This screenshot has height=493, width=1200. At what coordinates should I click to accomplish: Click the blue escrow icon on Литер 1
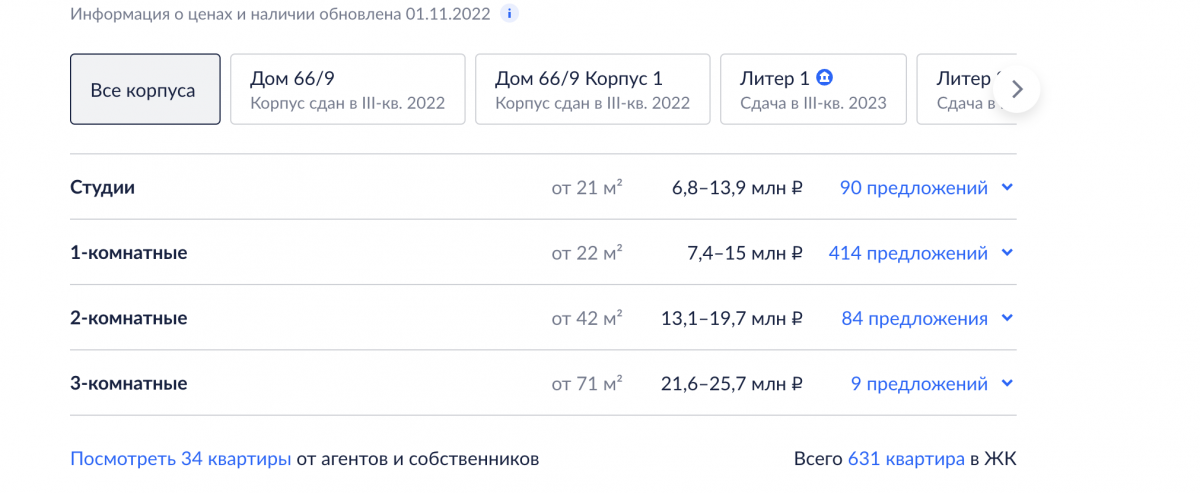point(825,78)
